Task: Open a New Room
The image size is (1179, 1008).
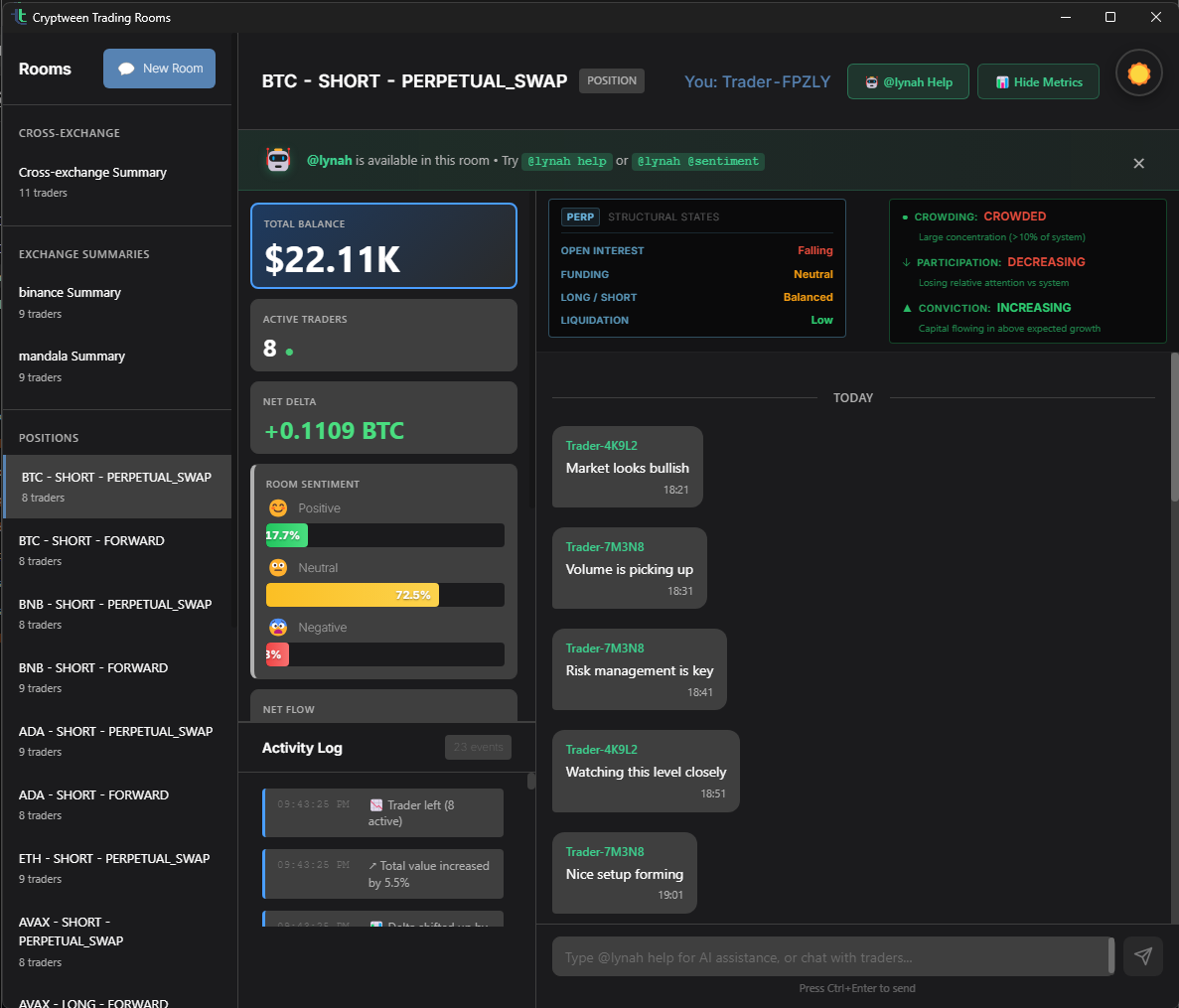Action: point(159,69)
